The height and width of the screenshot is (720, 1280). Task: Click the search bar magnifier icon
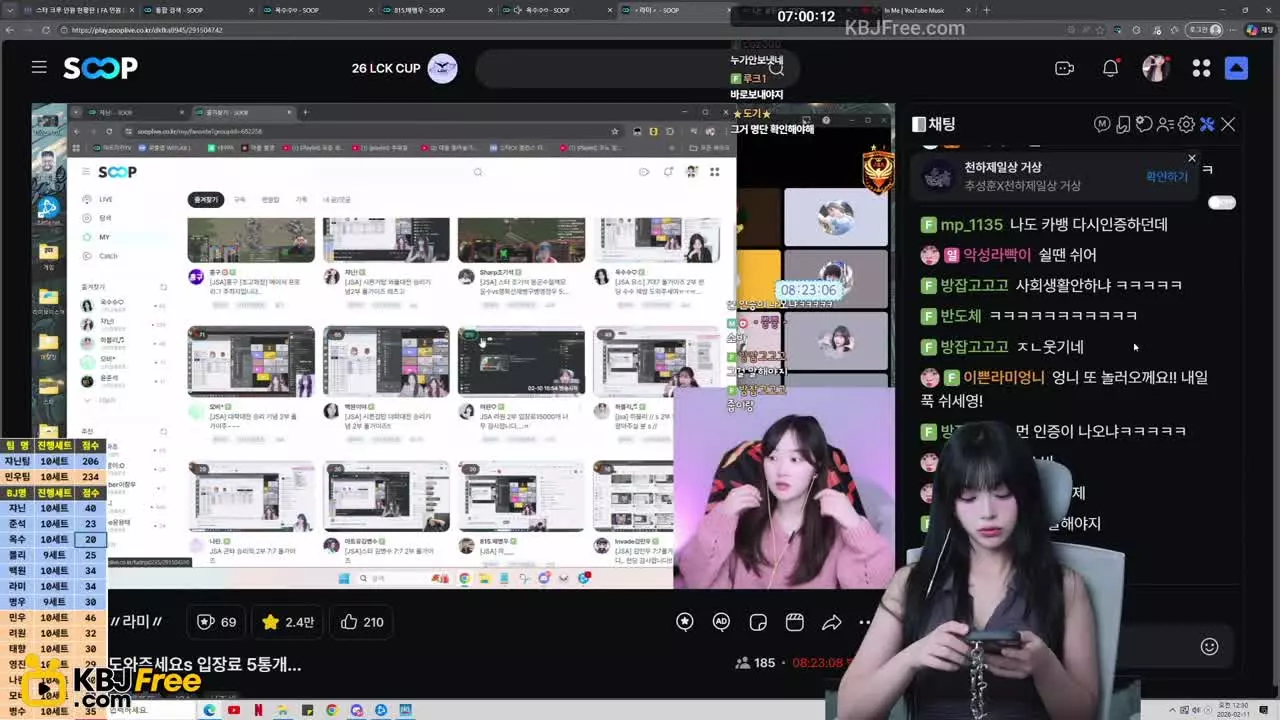tap(776, 68)
